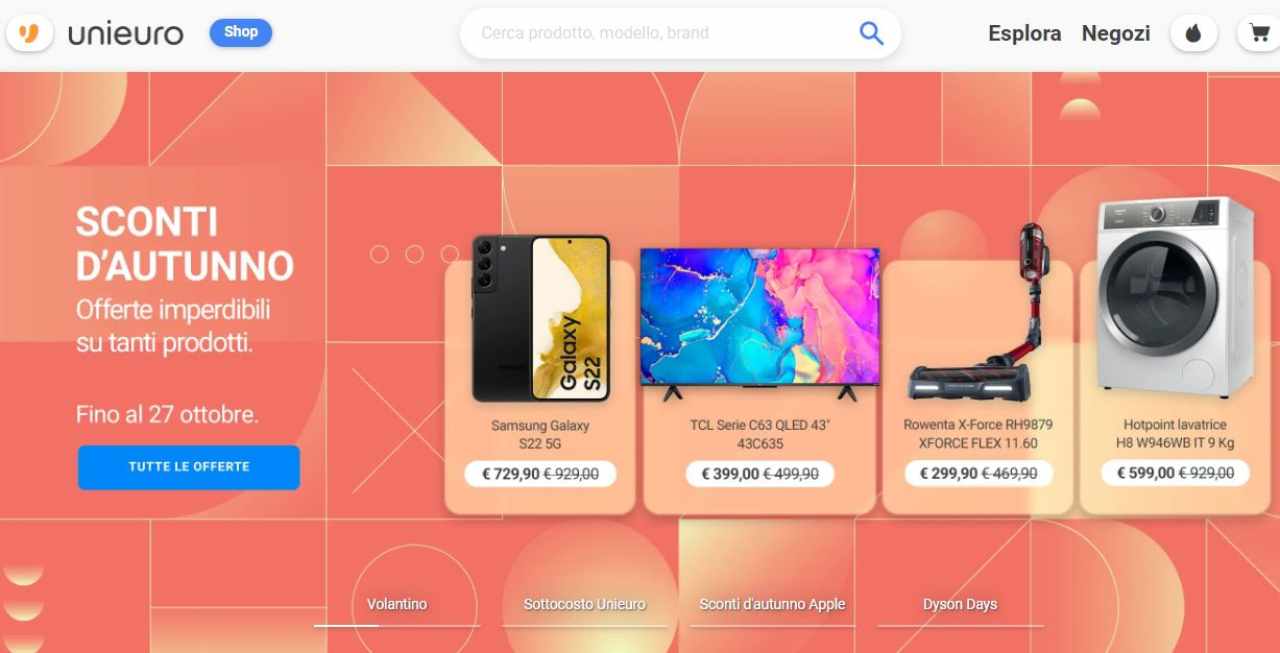
Task: Switch to Sconti d'autunno Apple tab
Action: coord(772,604)
